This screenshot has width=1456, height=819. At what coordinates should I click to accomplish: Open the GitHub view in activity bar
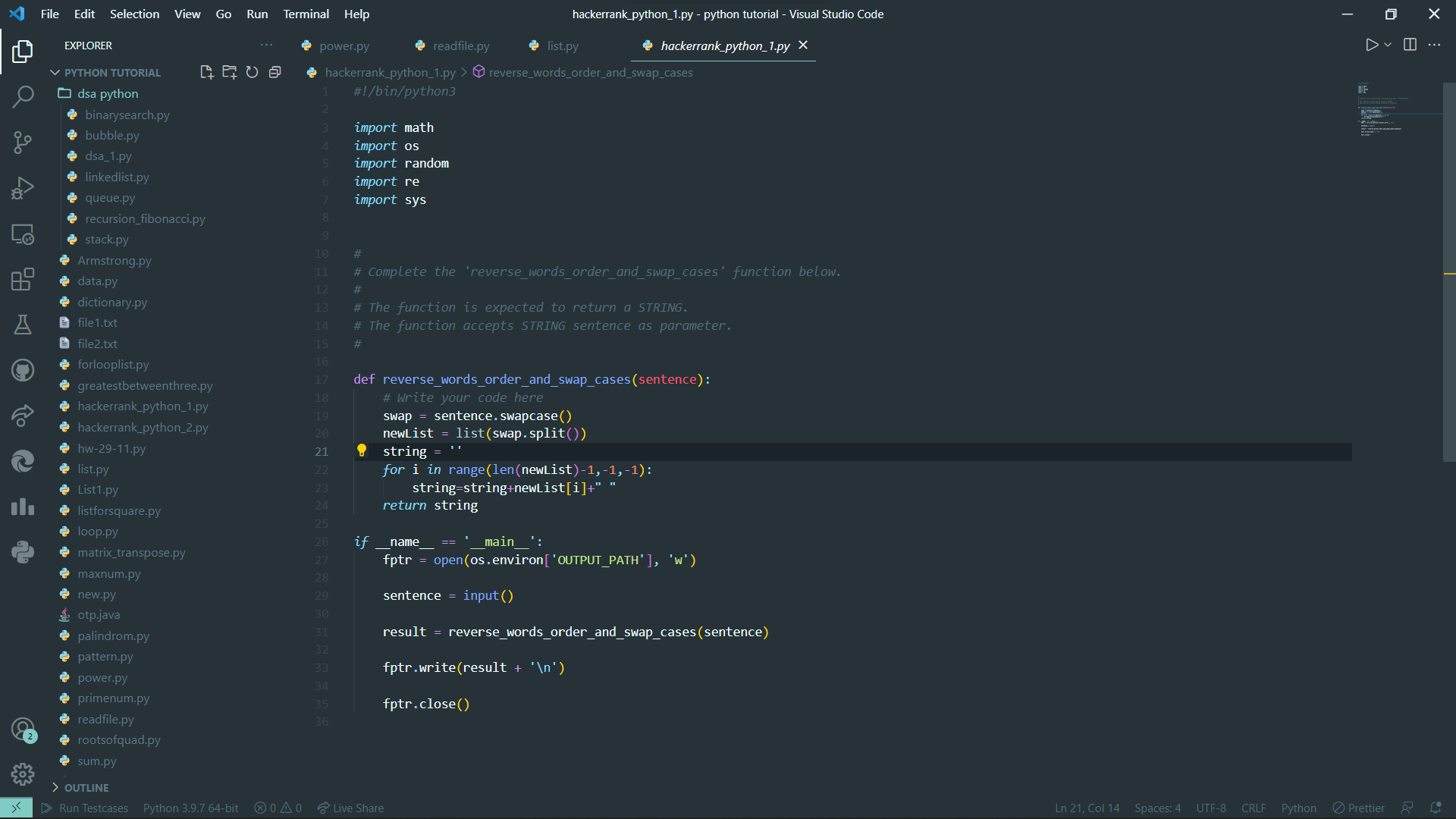(23, 370)
